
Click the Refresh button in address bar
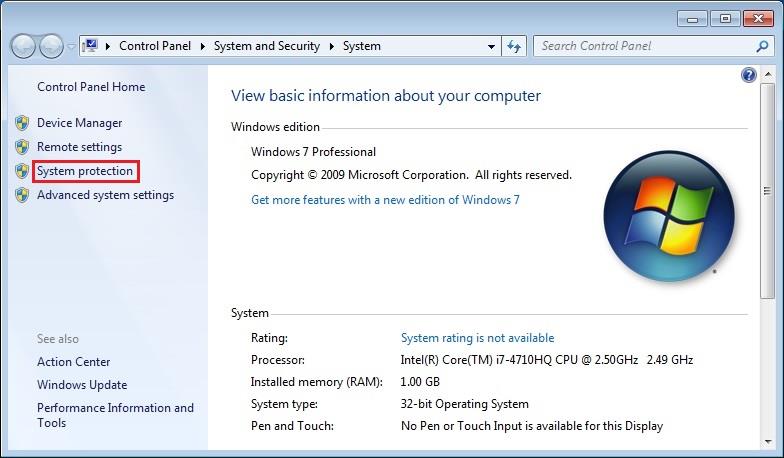[x=514, y=46]
